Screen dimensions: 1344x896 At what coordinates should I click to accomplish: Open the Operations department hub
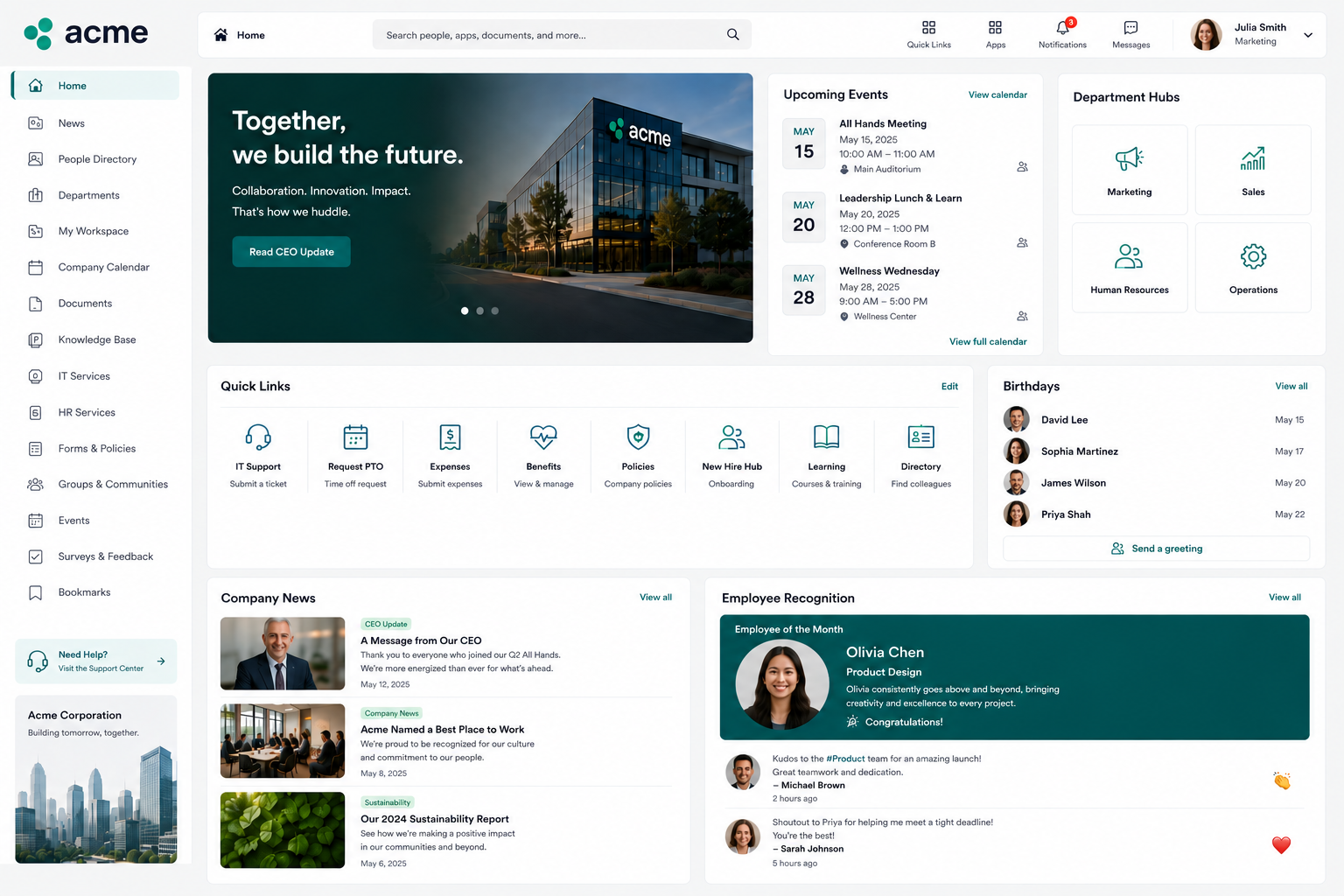coord(1253,267)
